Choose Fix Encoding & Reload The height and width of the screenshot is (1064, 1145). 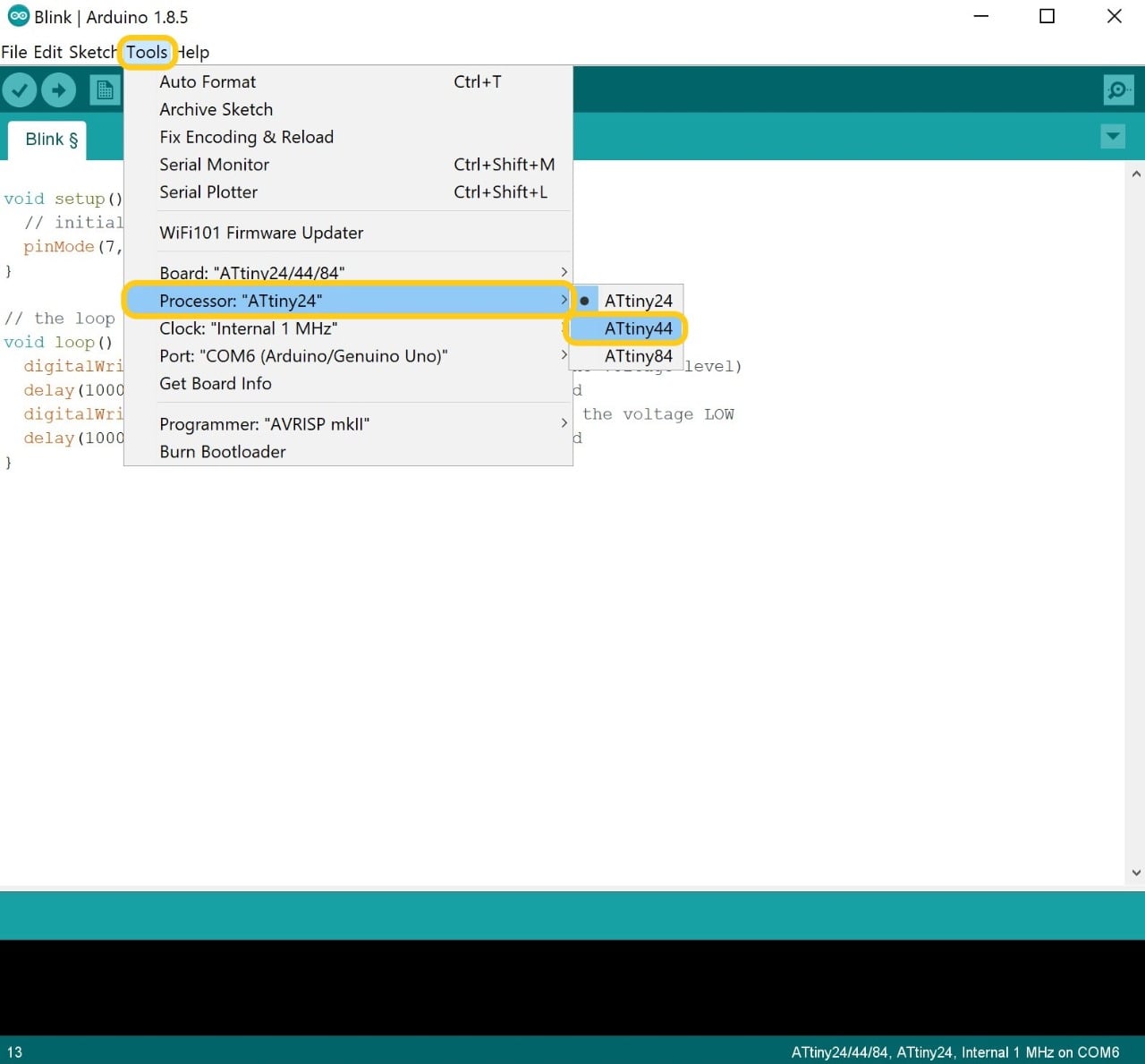[x=348, y=137]
